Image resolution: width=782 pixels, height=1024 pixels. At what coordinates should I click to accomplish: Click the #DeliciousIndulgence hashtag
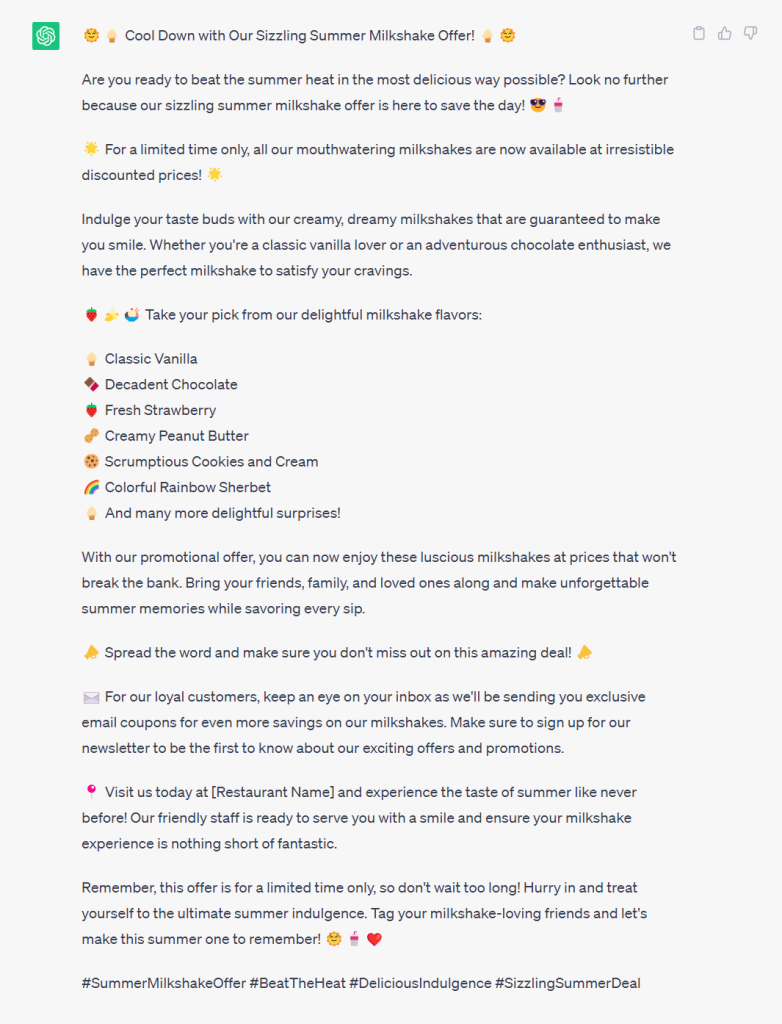click(420, 983)
